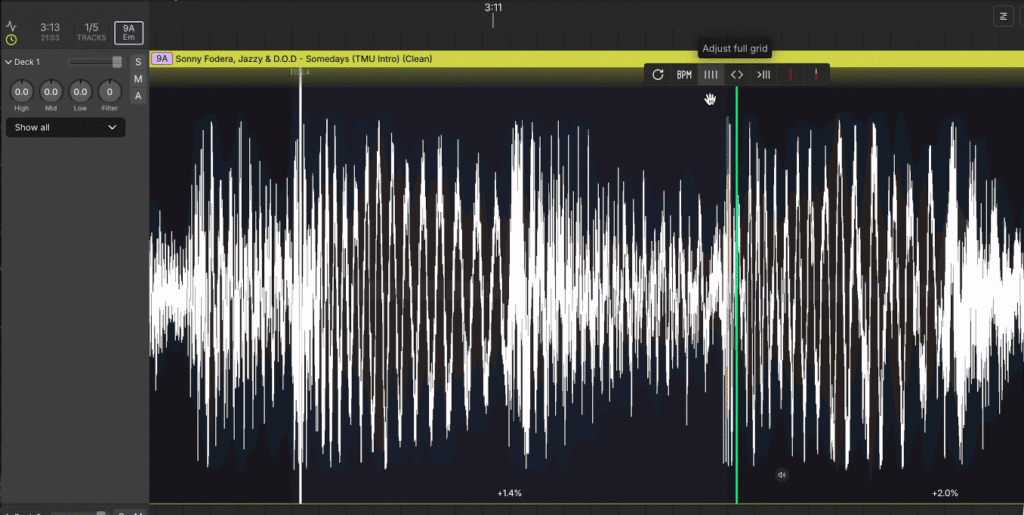Viewport: 1024px width, 515px height.
Task: Click the red vertical line marker icon
Action: click(790, 74)
